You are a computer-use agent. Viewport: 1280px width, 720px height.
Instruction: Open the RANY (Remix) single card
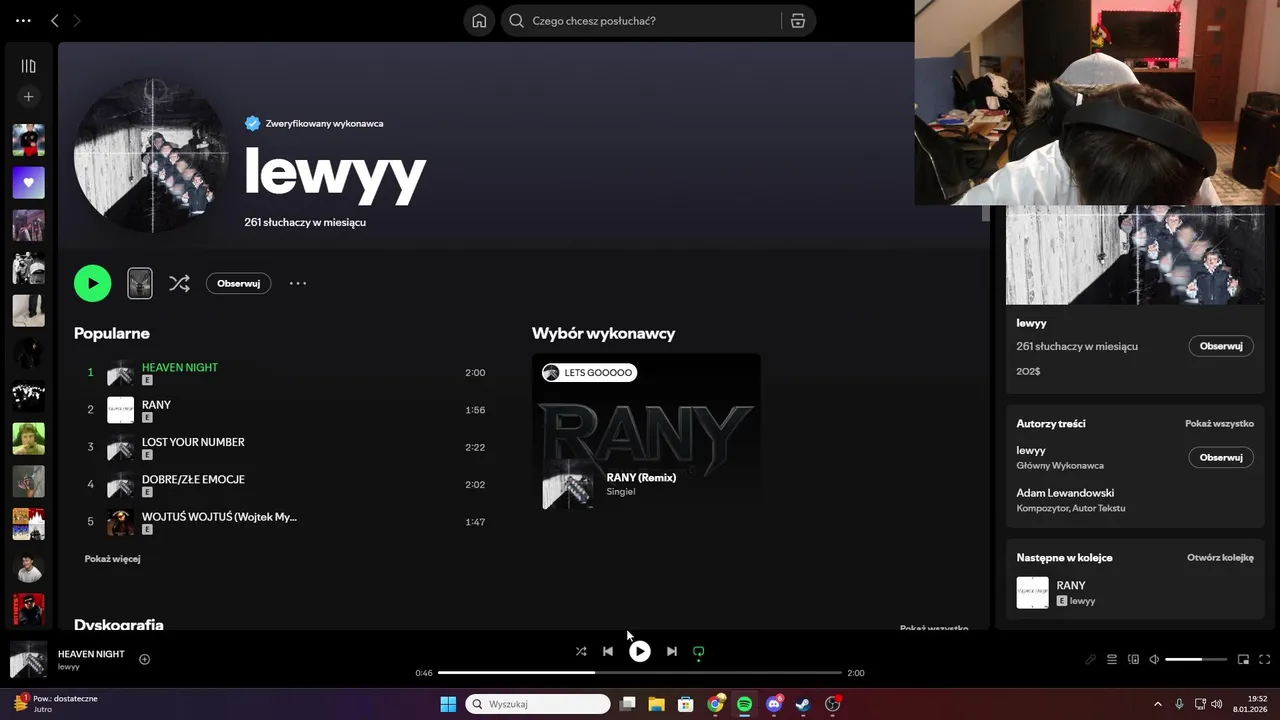(x=646, y=433)
